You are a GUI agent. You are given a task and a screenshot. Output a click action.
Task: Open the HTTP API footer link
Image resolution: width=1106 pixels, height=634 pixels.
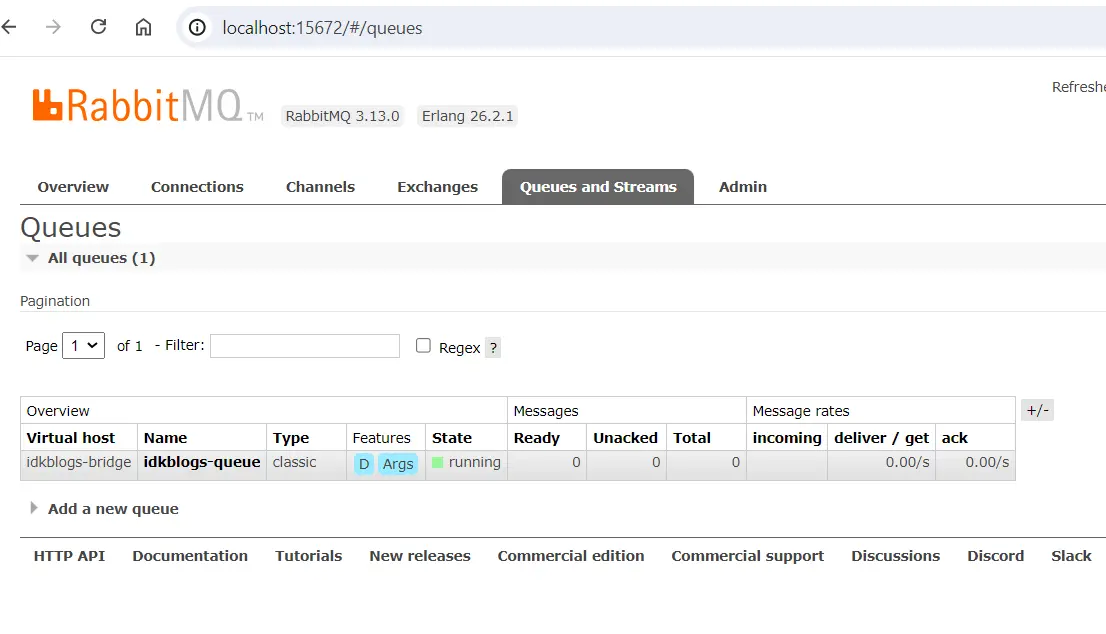69,556
